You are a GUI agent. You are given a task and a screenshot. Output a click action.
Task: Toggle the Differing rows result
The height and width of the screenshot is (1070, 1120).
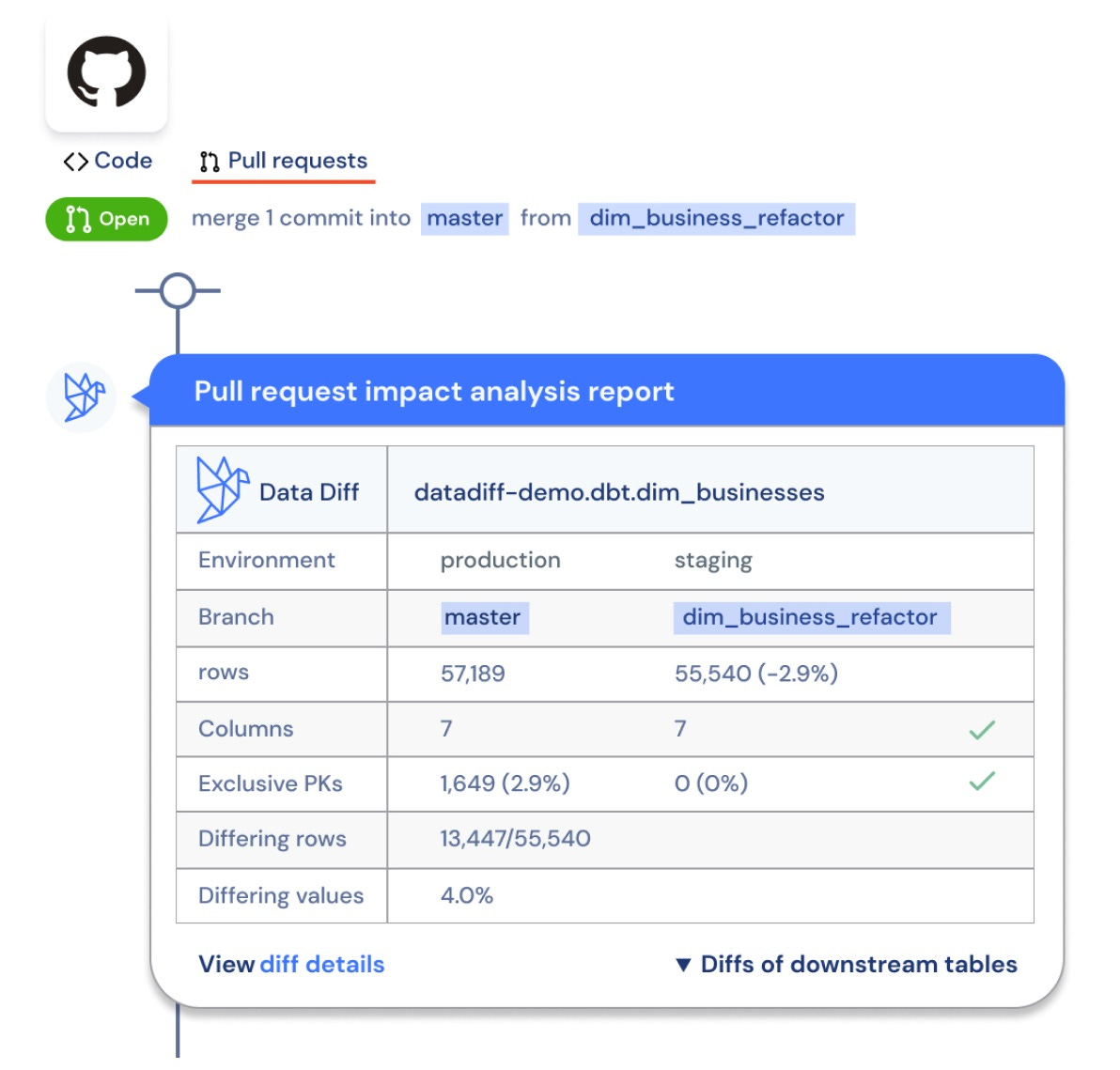(x=515, y=839)
